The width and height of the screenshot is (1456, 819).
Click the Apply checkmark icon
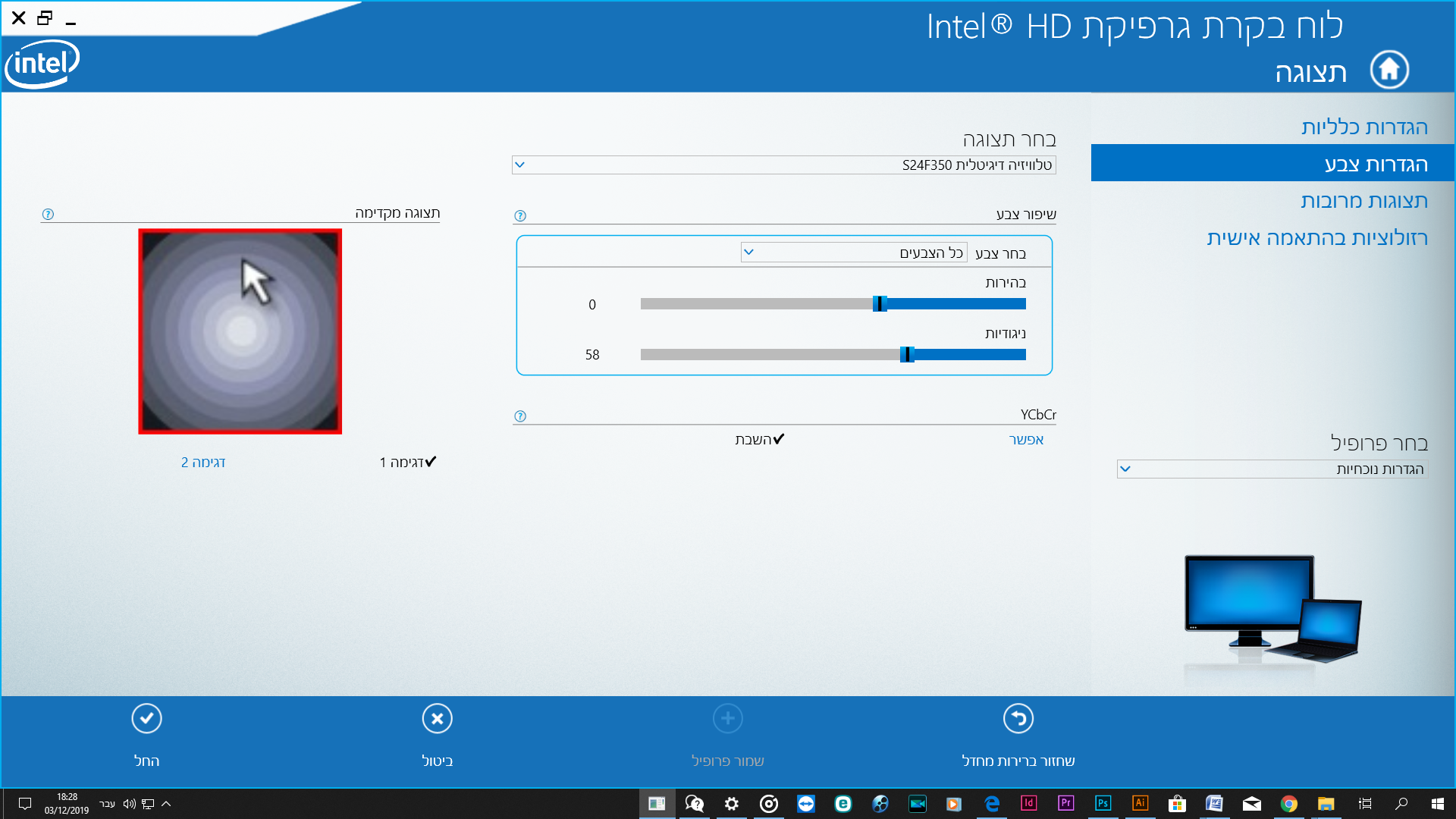[146, 719]
